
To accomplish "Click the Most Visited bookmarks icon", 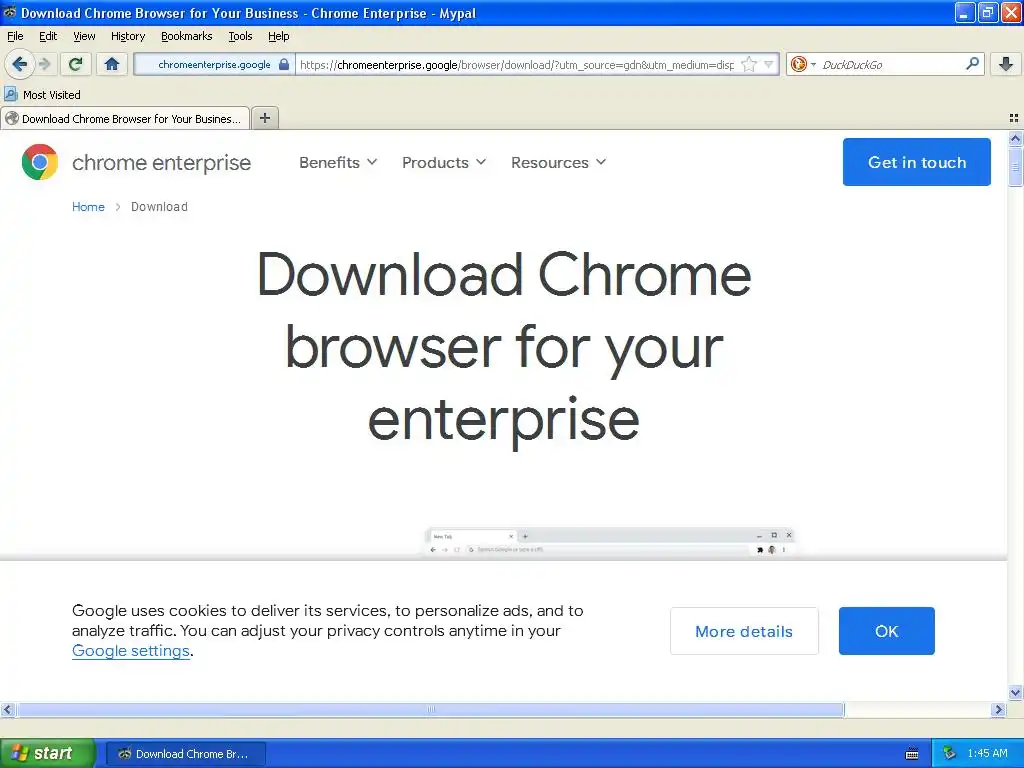I will [x=11, y=94].
